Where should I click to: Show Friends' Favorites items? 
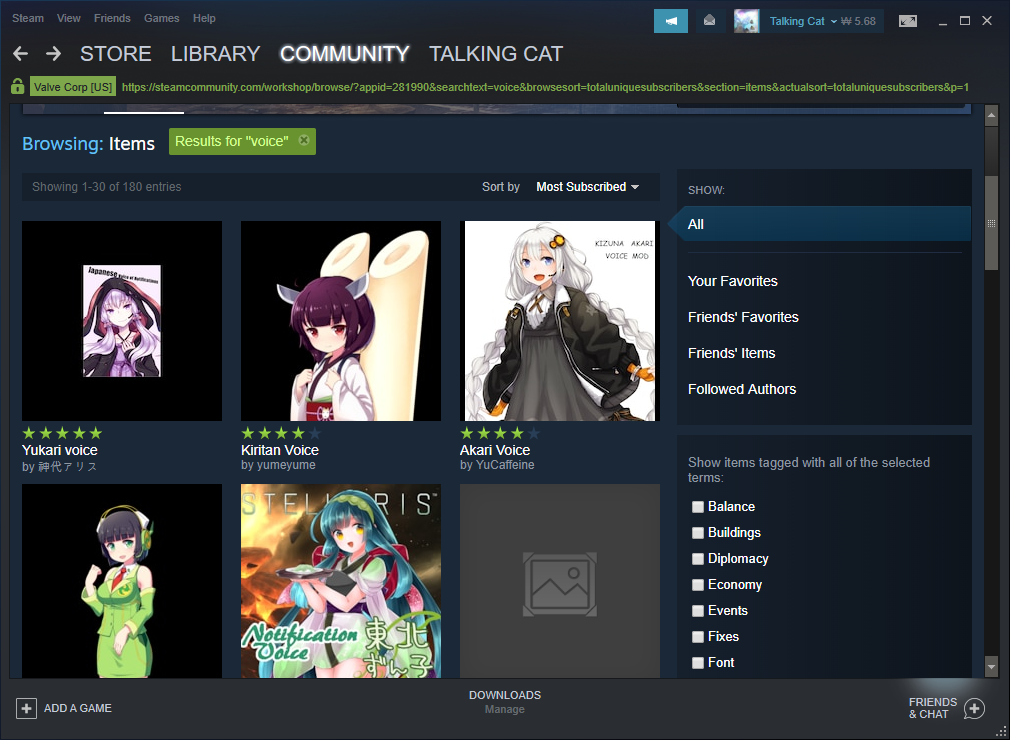[743, 317]
